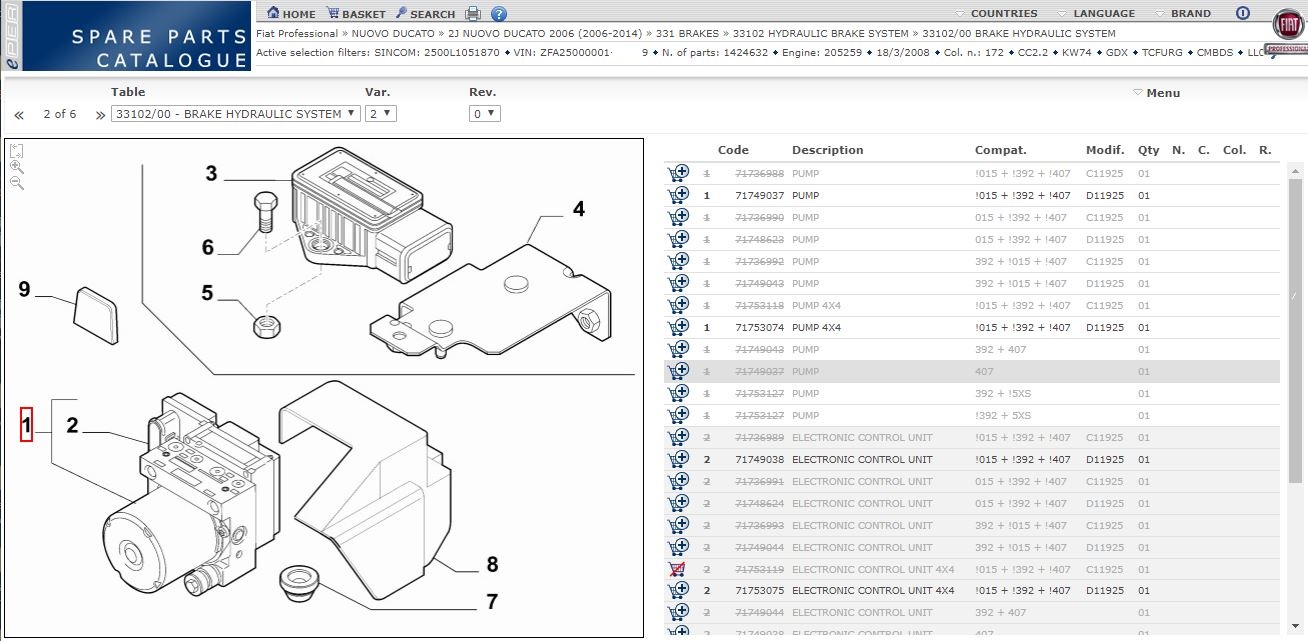Click the Modif. column header
Viewport: 1308px width, 641px height.
coord(1105,150)
